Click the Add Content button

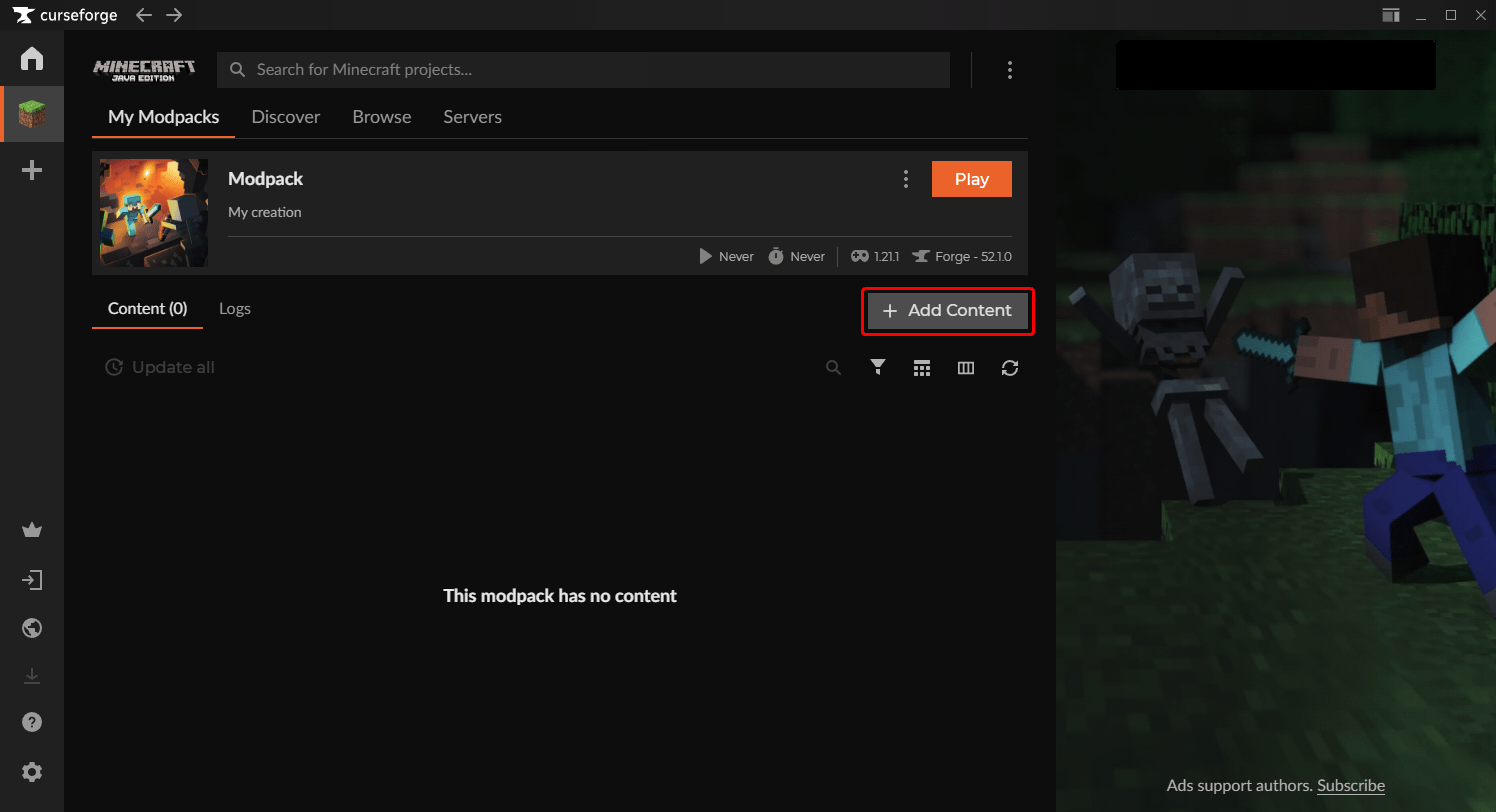(x=947, y=311)
